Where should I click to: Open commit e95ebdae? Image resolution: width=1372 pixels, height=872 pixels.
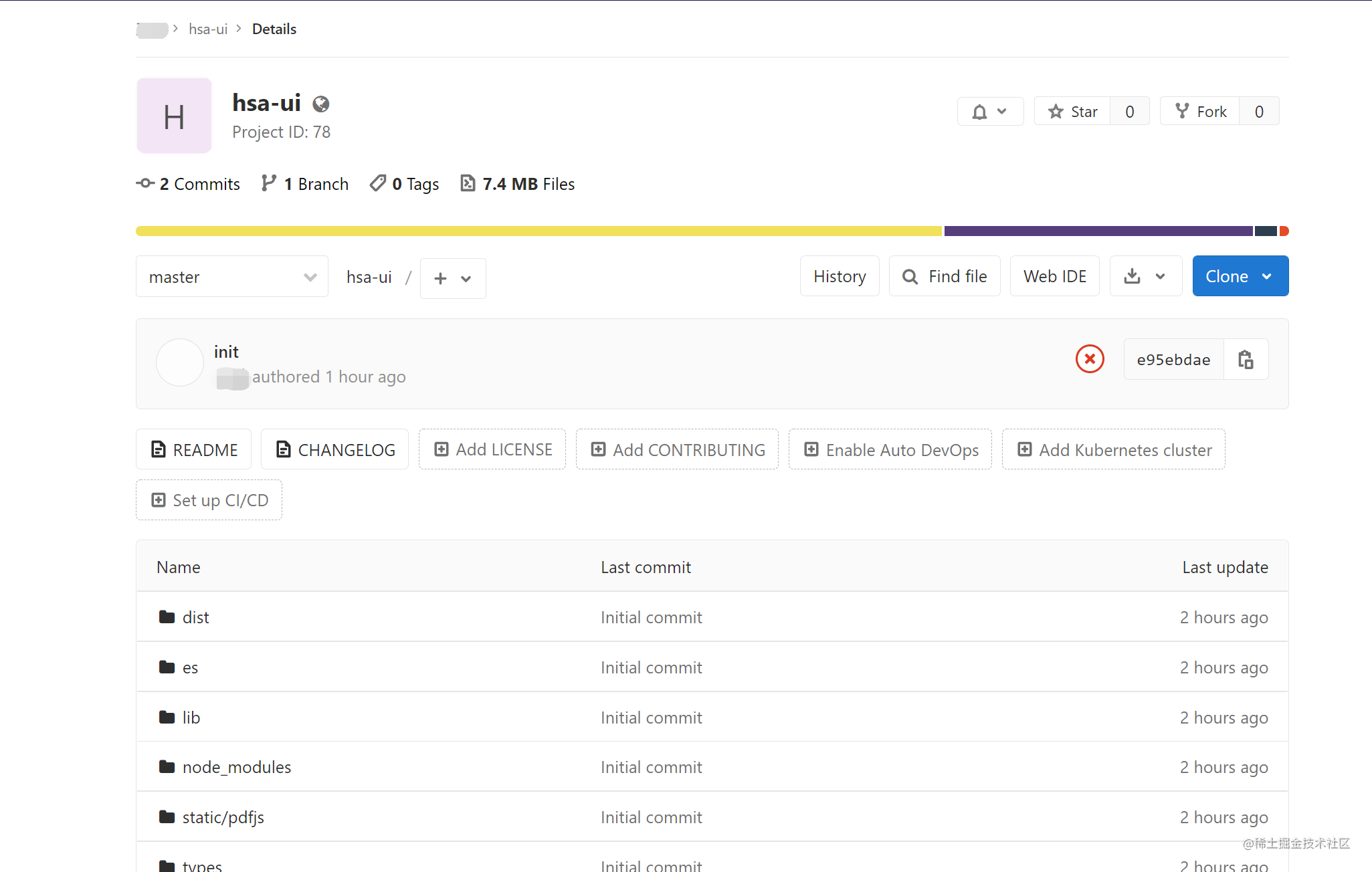(x=1173, y=360)
